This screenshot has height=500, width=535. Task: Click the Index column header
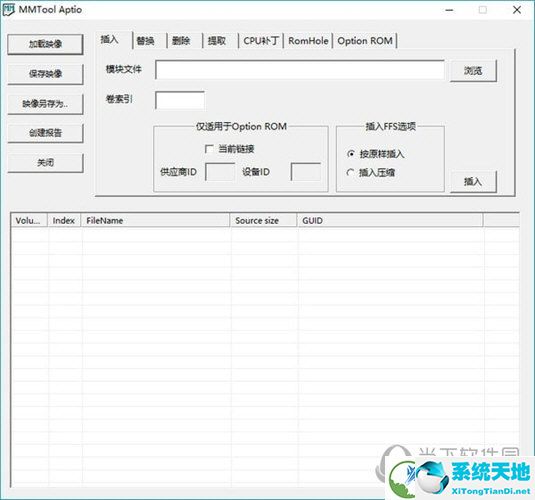click(64, 220)
